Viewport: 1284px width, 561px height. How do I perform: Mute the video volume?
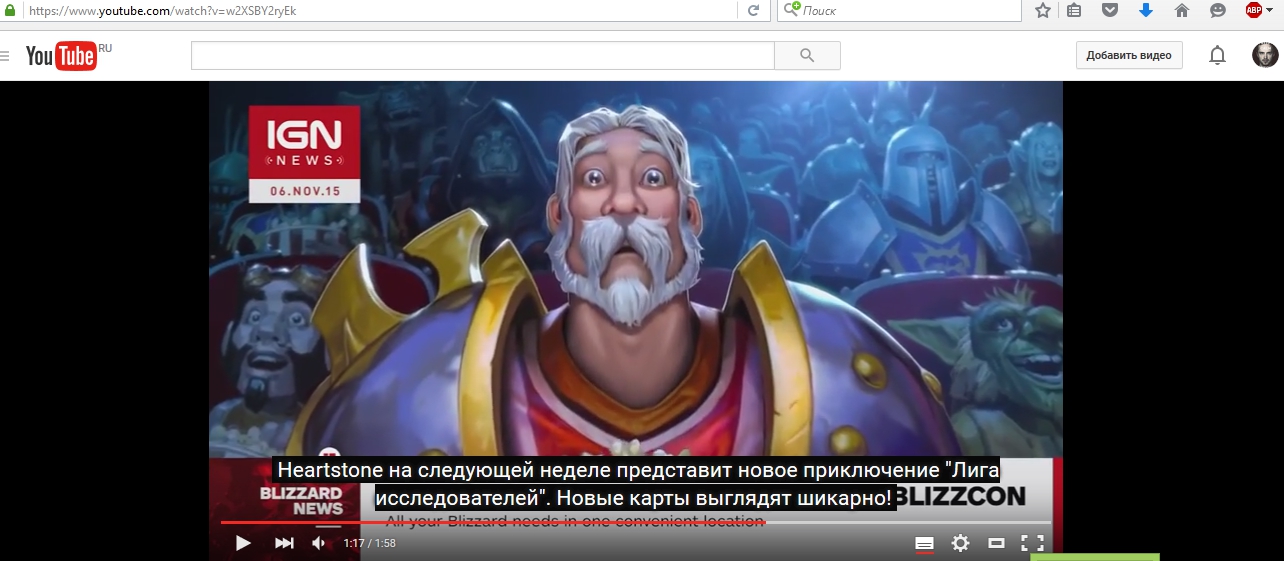click(319, 543)
